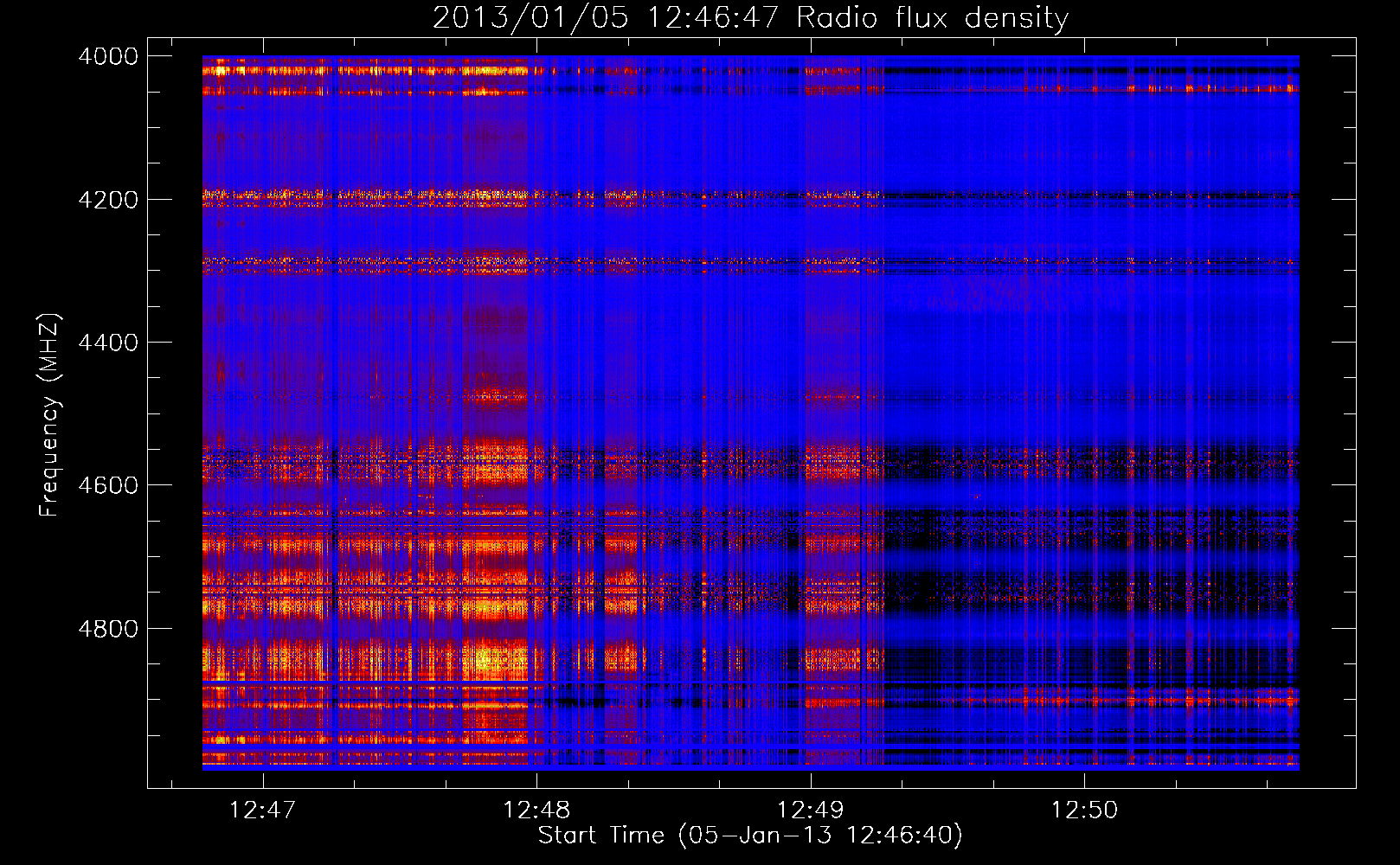Select the 4800 frequency axis label

[x=107, y=628]
